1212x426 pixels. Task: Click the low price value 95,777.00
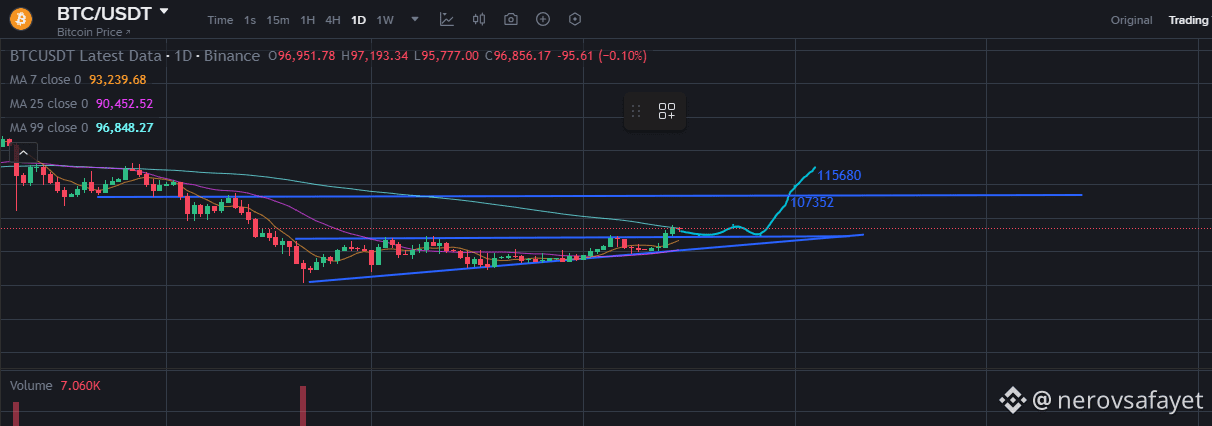[x=450, y=55]
